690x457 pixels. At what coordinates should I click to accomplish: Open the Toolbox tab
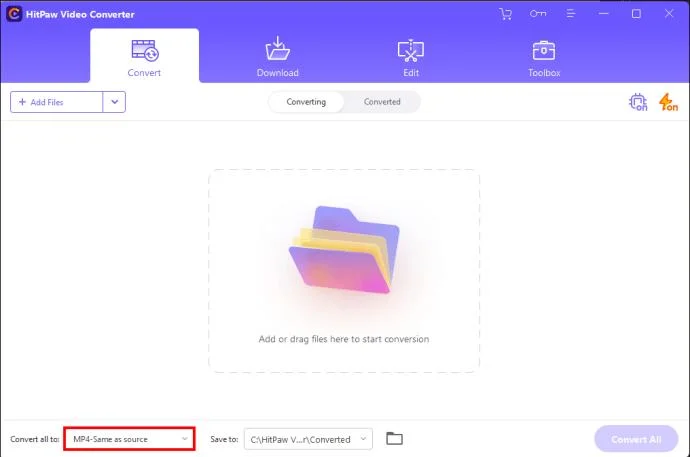point(544,59)
